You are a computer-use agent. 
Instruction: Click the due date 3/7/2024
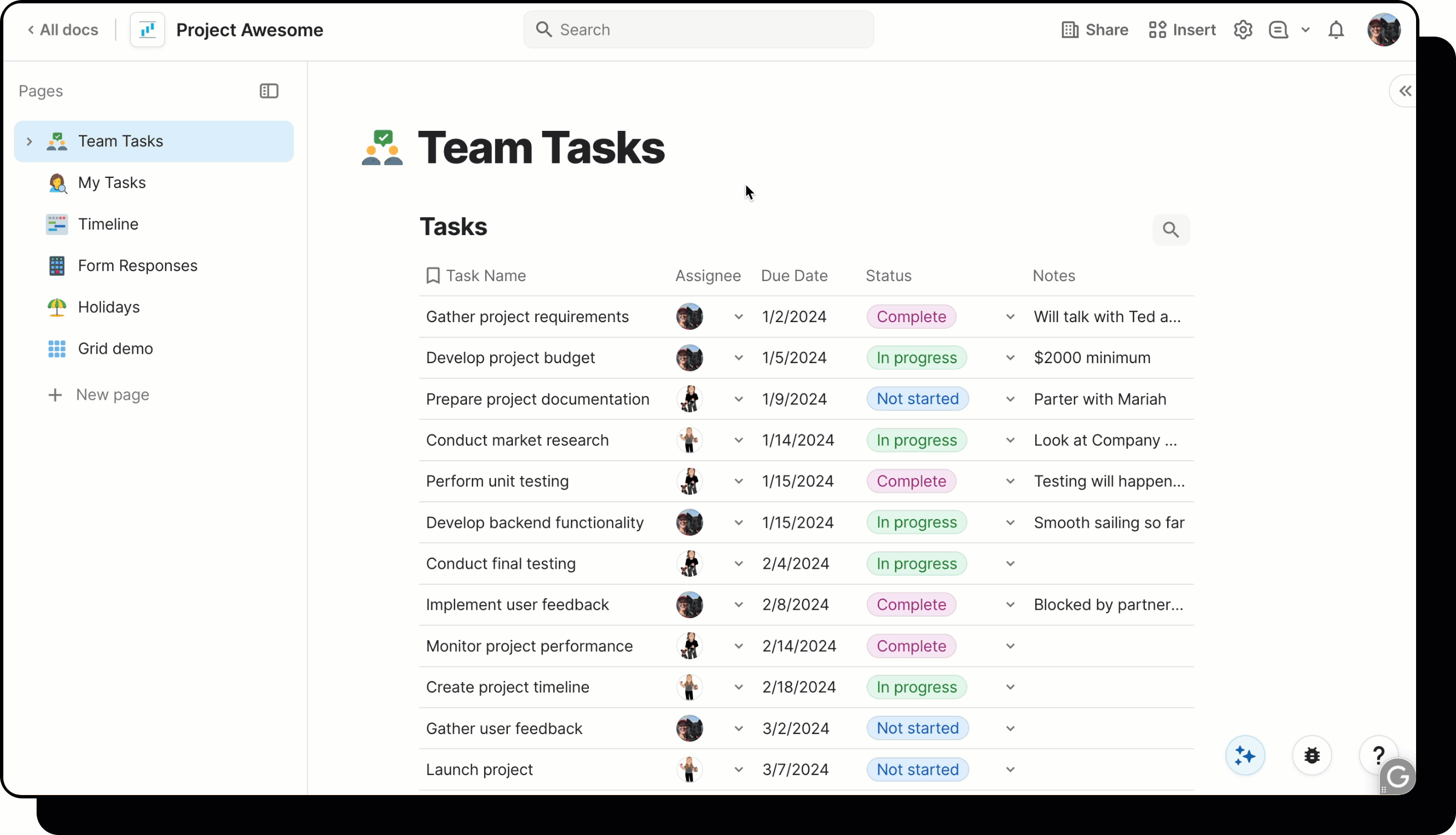point(795,770)
